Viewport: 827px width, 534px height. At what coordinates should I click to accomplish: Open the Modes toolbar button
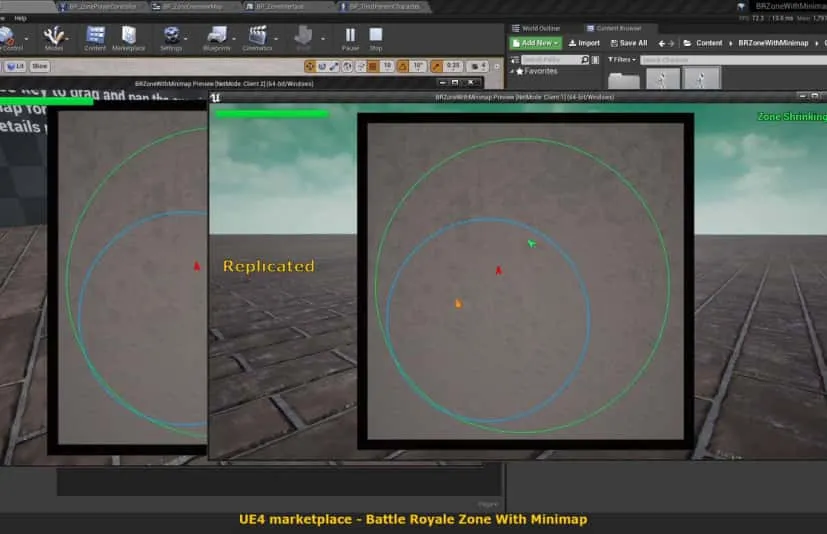click(x=53, y=39)
